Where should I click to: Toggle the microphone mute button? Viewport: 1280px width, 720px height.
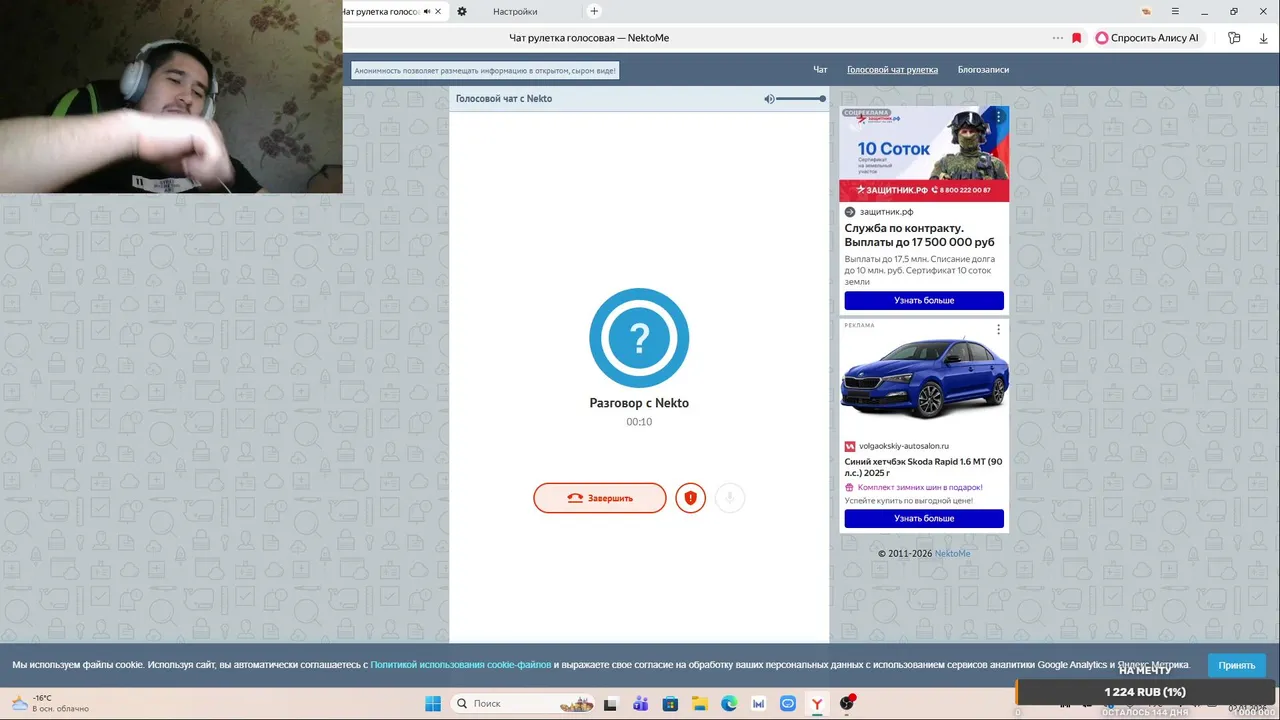click(x=730, y=498)
